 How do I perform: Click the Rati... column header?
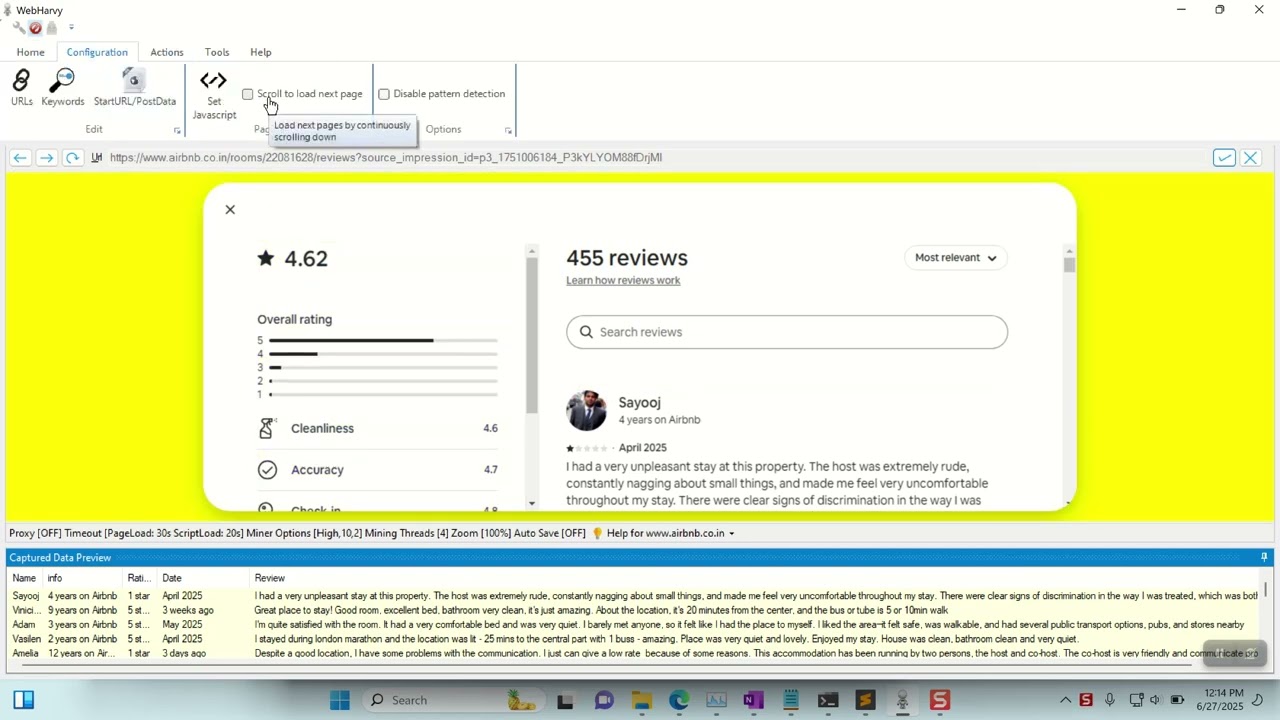(141, 578)
